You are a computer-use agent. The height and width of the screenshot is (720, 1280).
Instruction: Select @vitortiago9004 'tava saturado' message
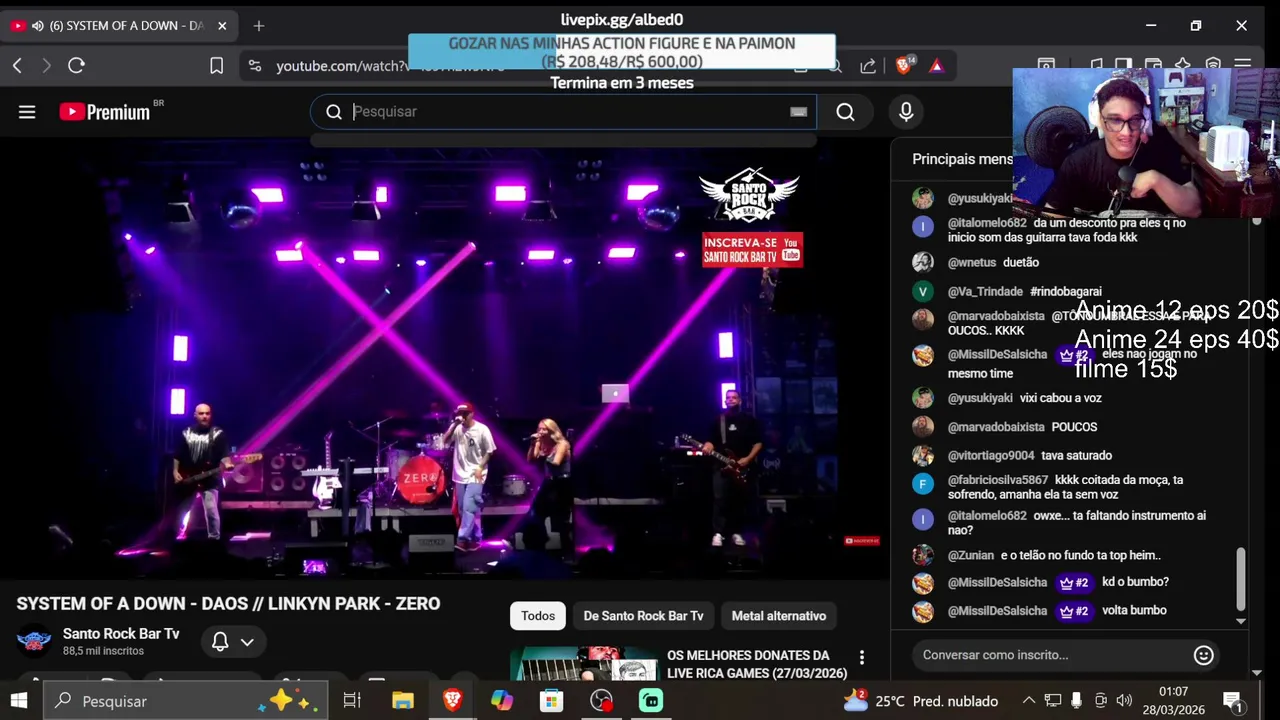pyautogui.click(x=1075, y=456)
